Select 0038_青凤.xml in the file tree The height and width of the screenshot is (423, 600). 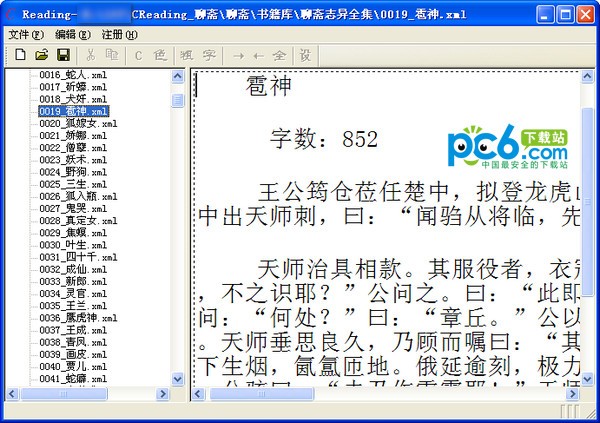tap(73, 342)
